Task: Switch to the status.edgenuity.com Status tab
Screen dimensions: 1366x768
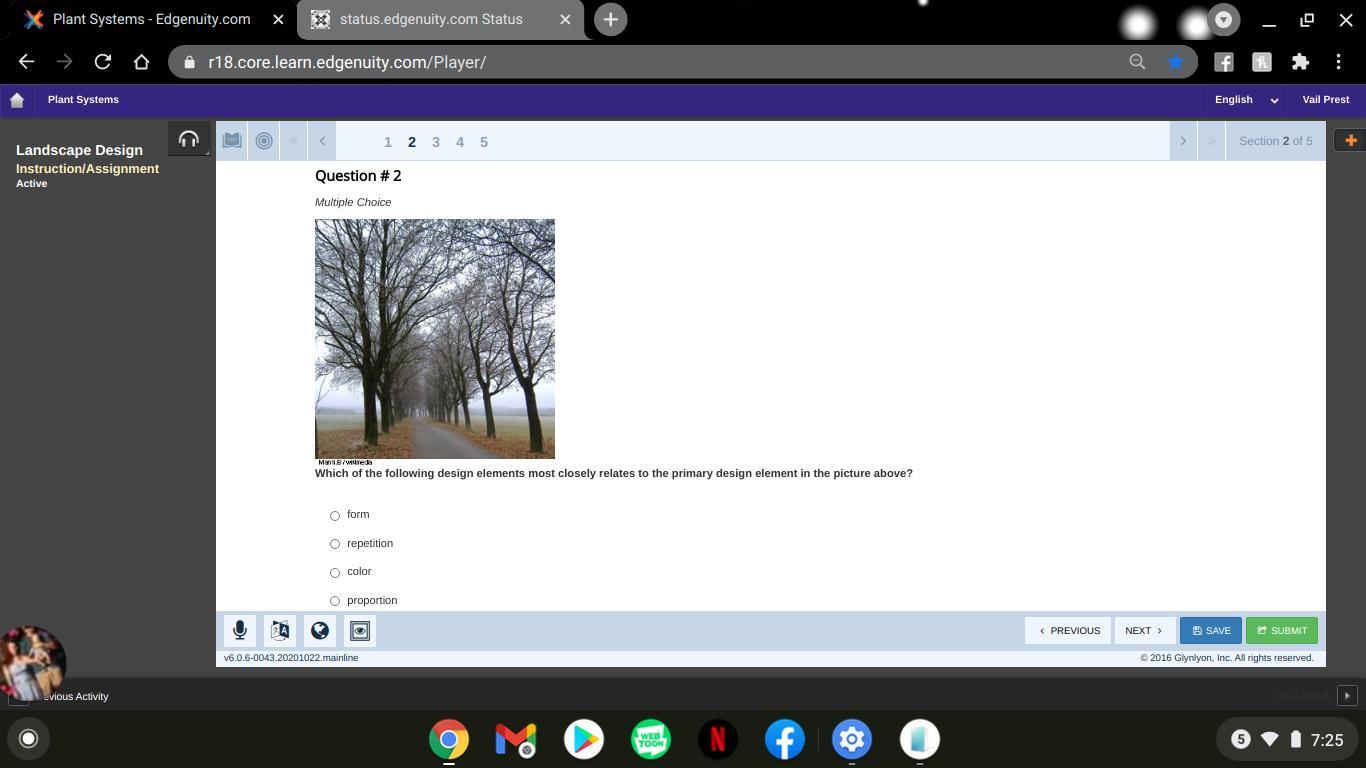Action: point(430,20)
